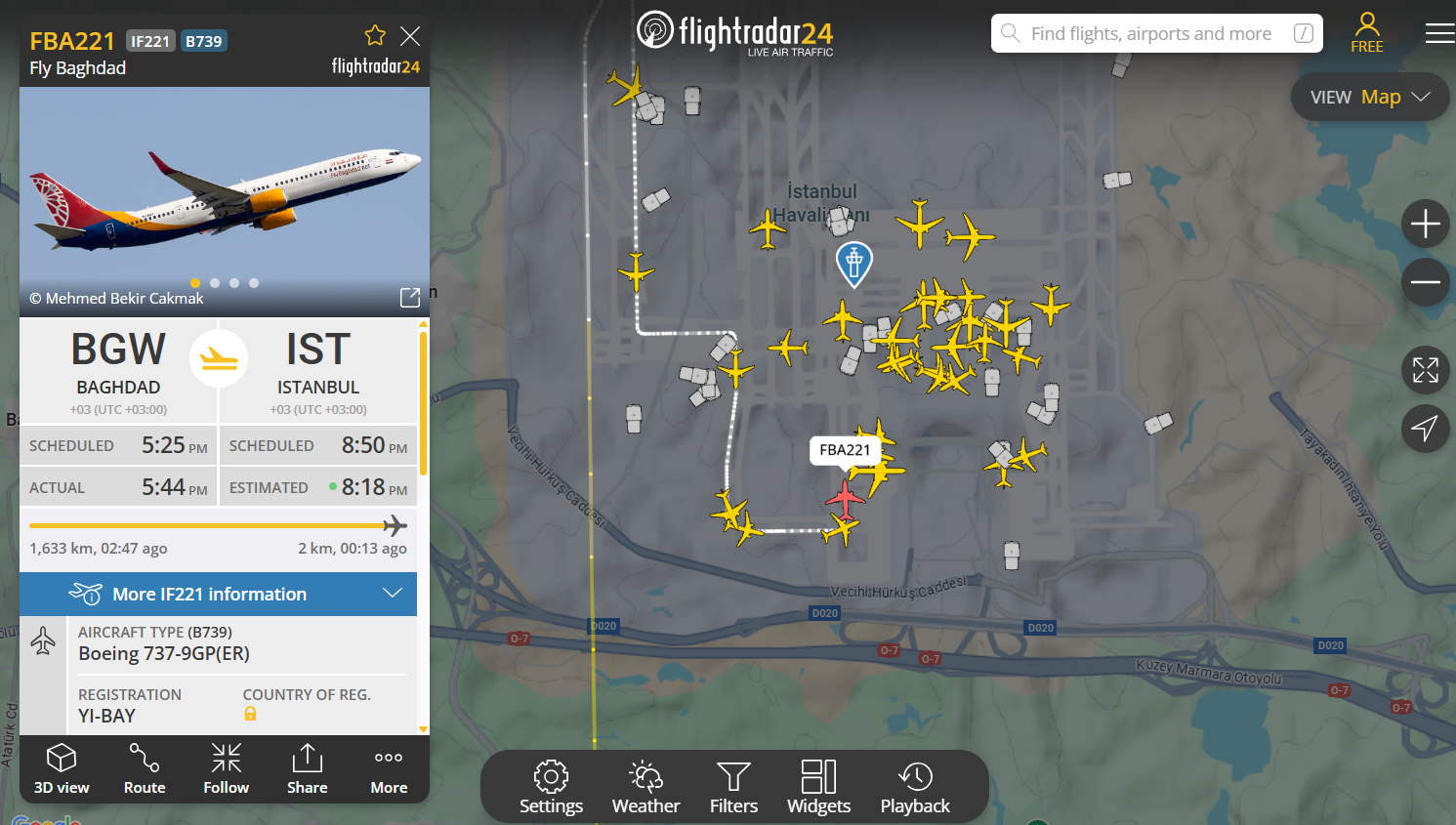1456x825 pixels.
Task: Open the Weather layers panel
Action: tap(645, 787)
